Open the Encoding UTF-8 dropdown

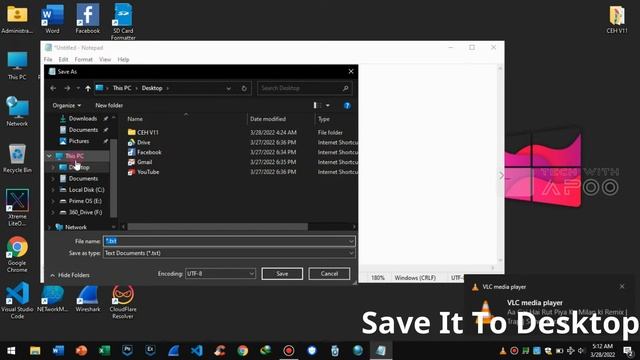point(220,273)
